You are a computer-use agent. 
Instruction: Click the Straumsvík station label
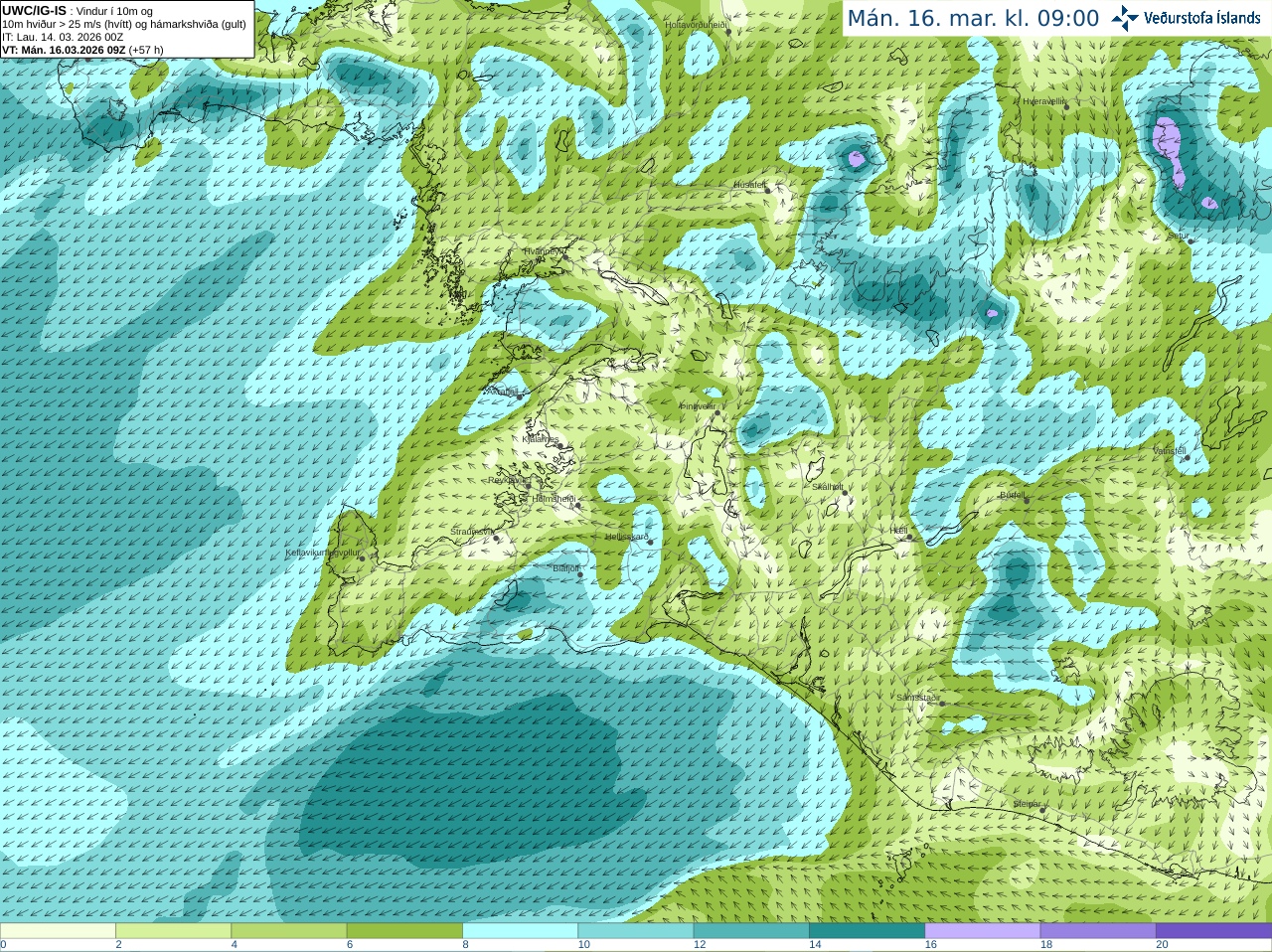click(x=472, y=532)
